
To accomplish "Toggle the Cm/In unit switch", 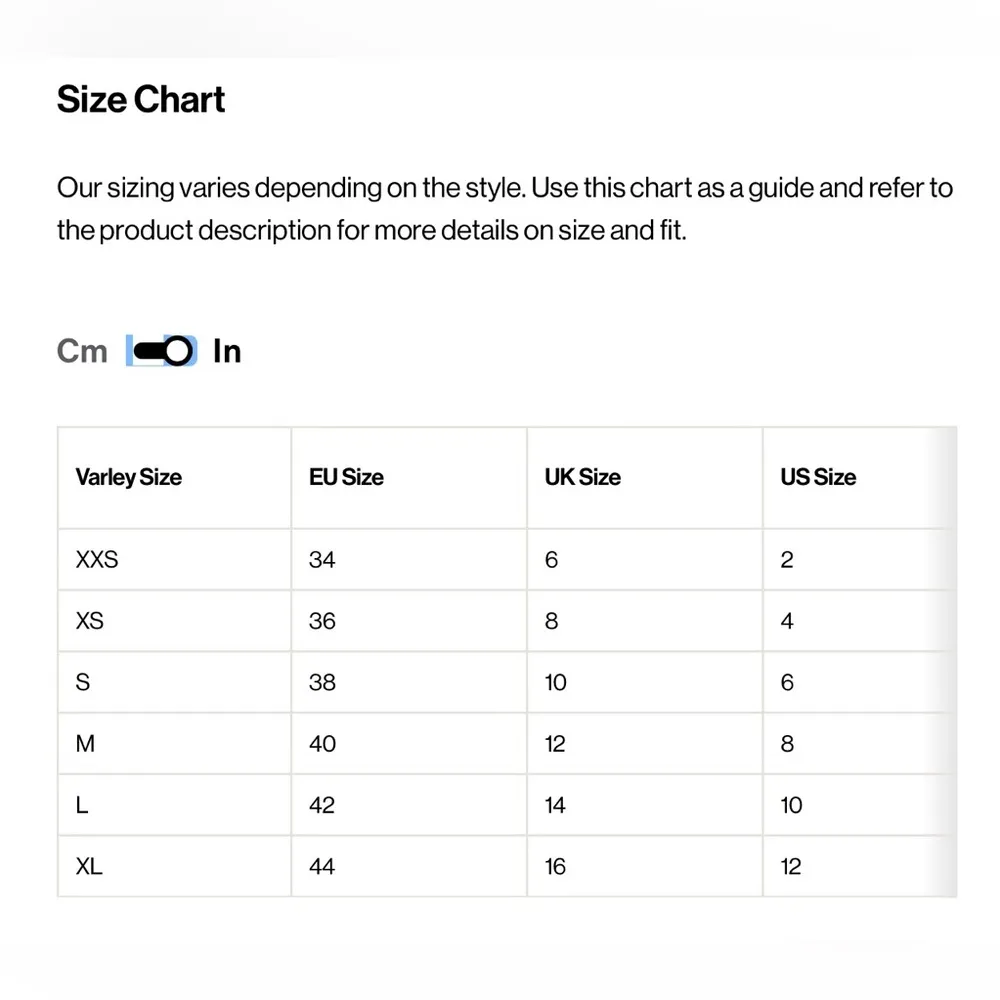I will 161,351.
